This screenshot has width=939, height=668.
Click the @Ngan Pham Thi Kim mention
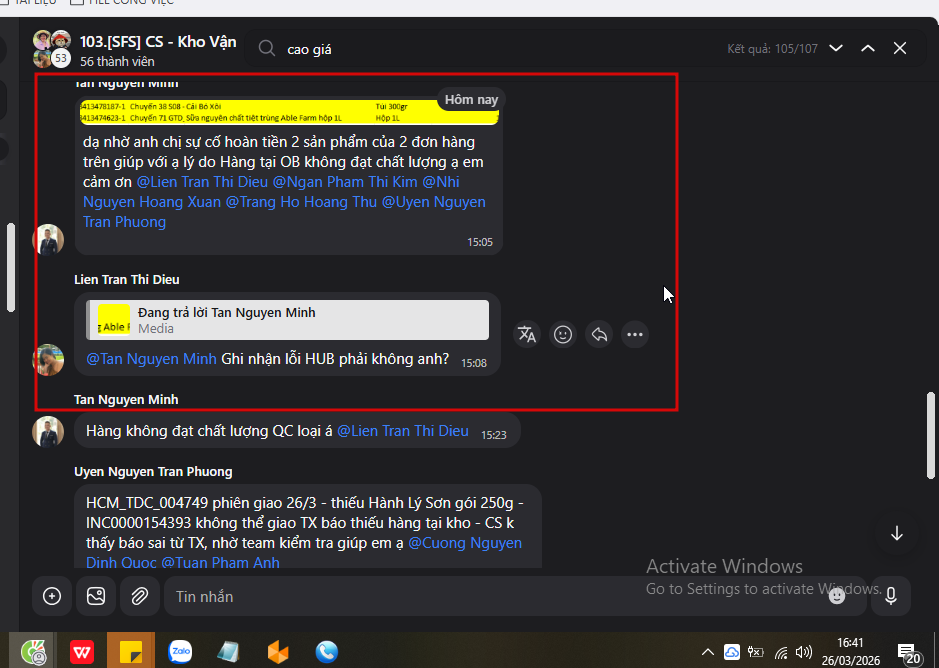(x=345, y=182)
